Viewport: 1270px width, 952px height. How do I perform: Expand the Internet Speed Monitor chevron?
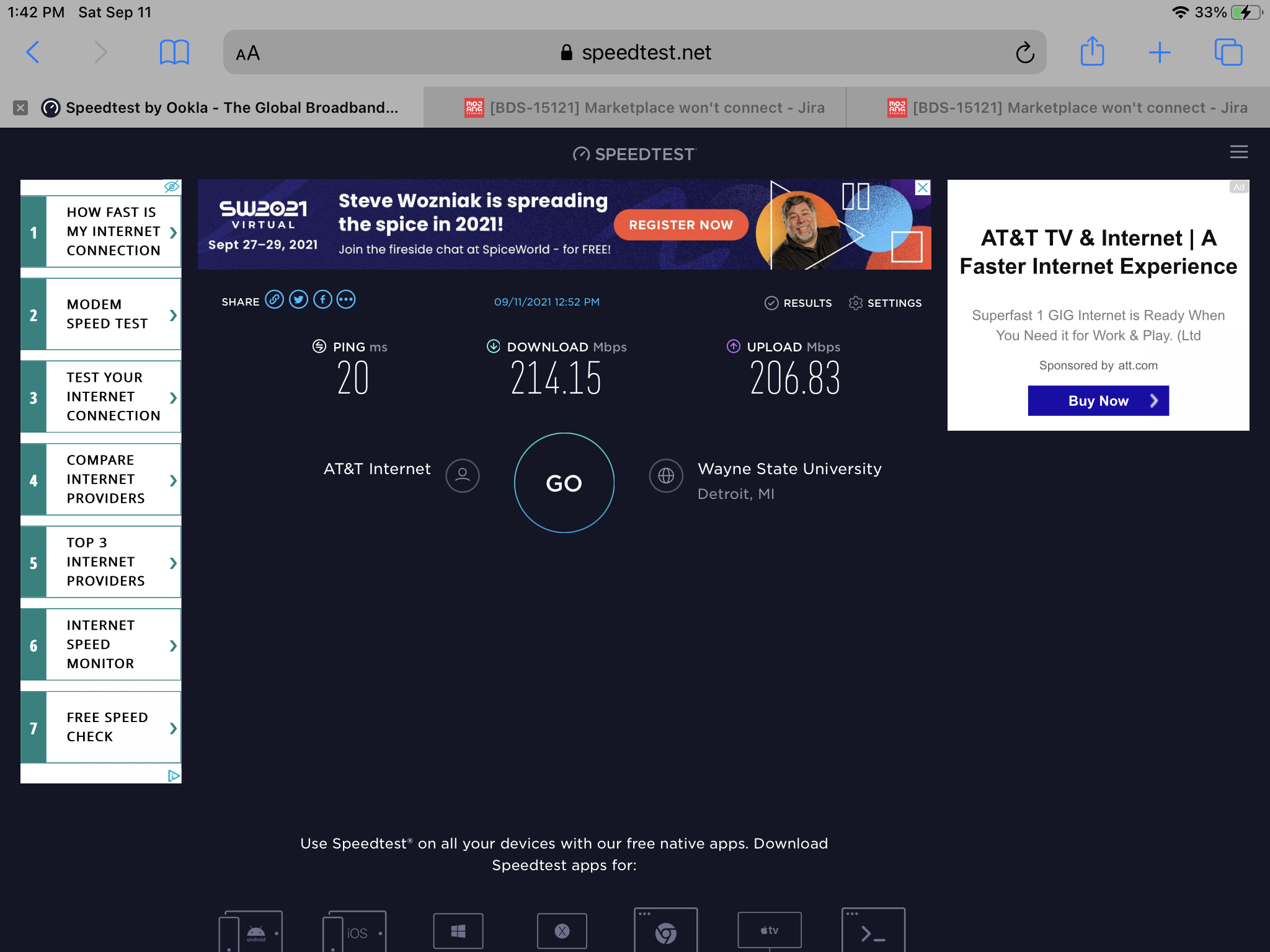coord(173,645)
